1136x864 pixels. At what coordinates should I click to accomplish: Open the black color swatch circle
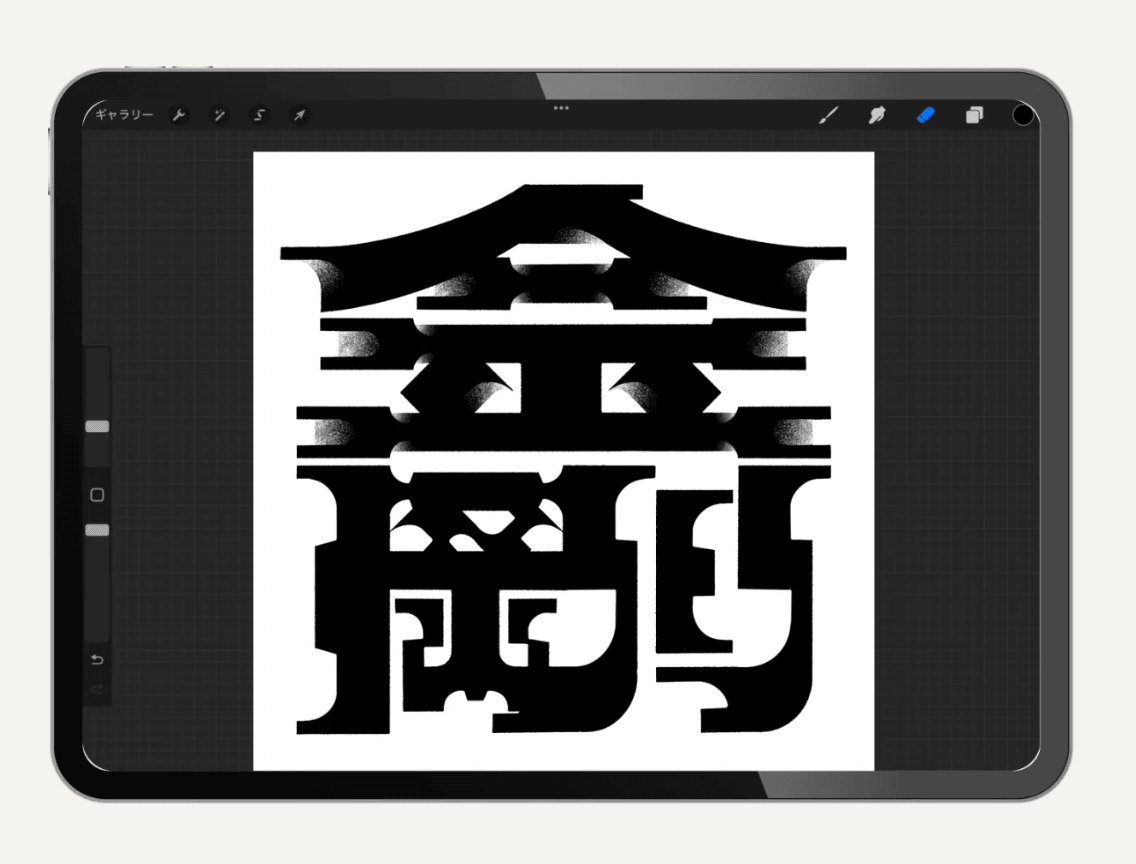coord(1022,115)
